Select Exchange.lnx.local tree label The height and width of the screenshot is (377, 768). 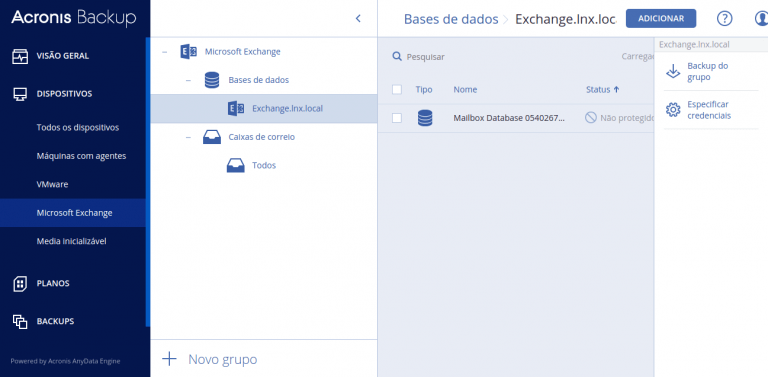(288, 109)
